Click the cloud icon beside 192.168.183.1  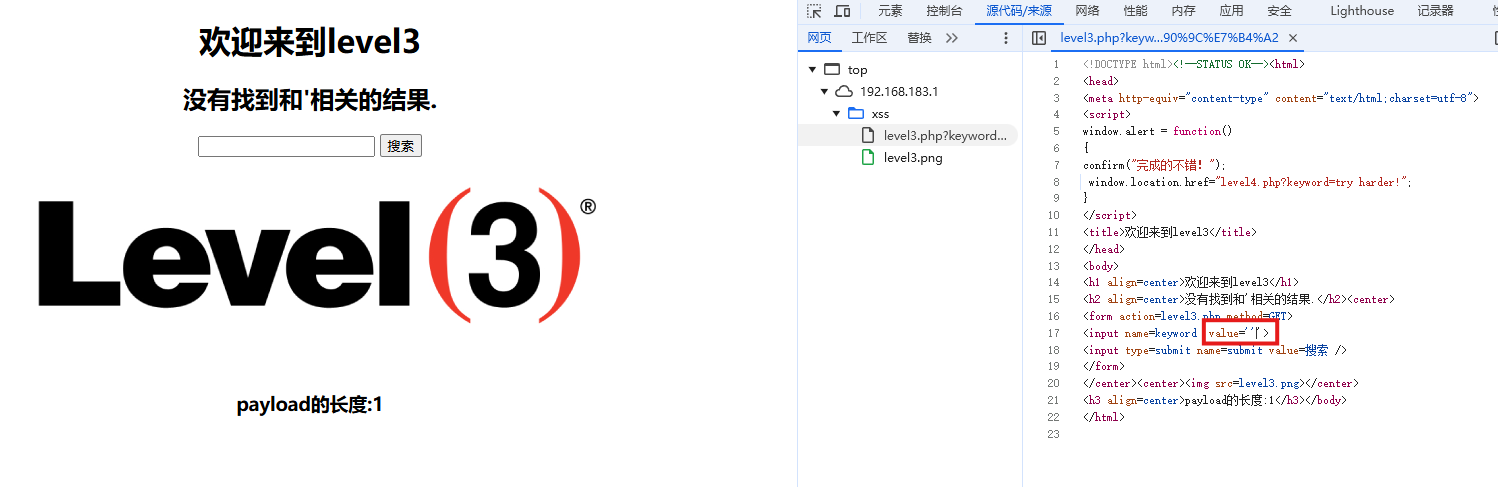click(x=843, y=91)
